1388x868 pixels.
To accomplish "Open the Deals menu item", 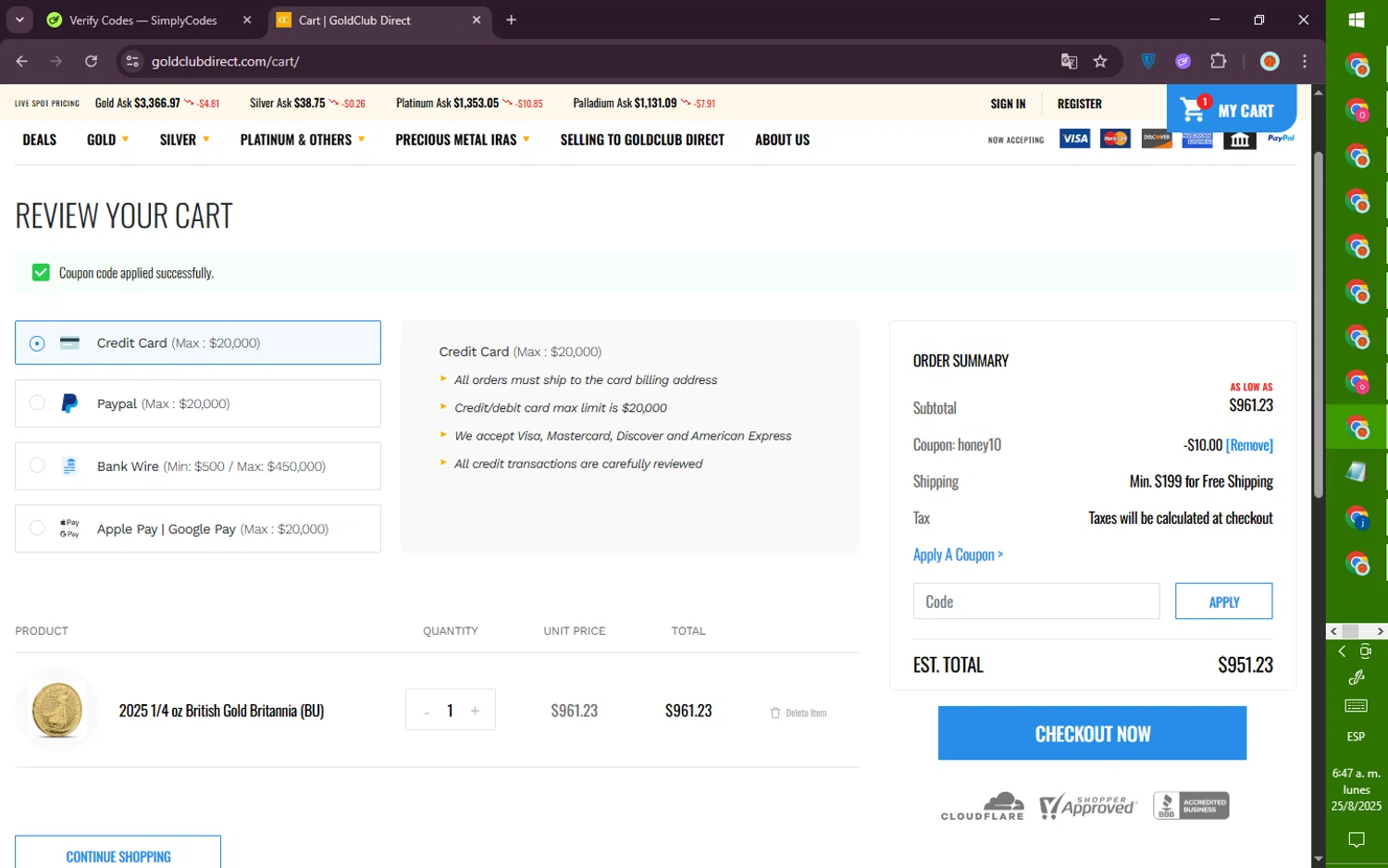I will point(40,140).
